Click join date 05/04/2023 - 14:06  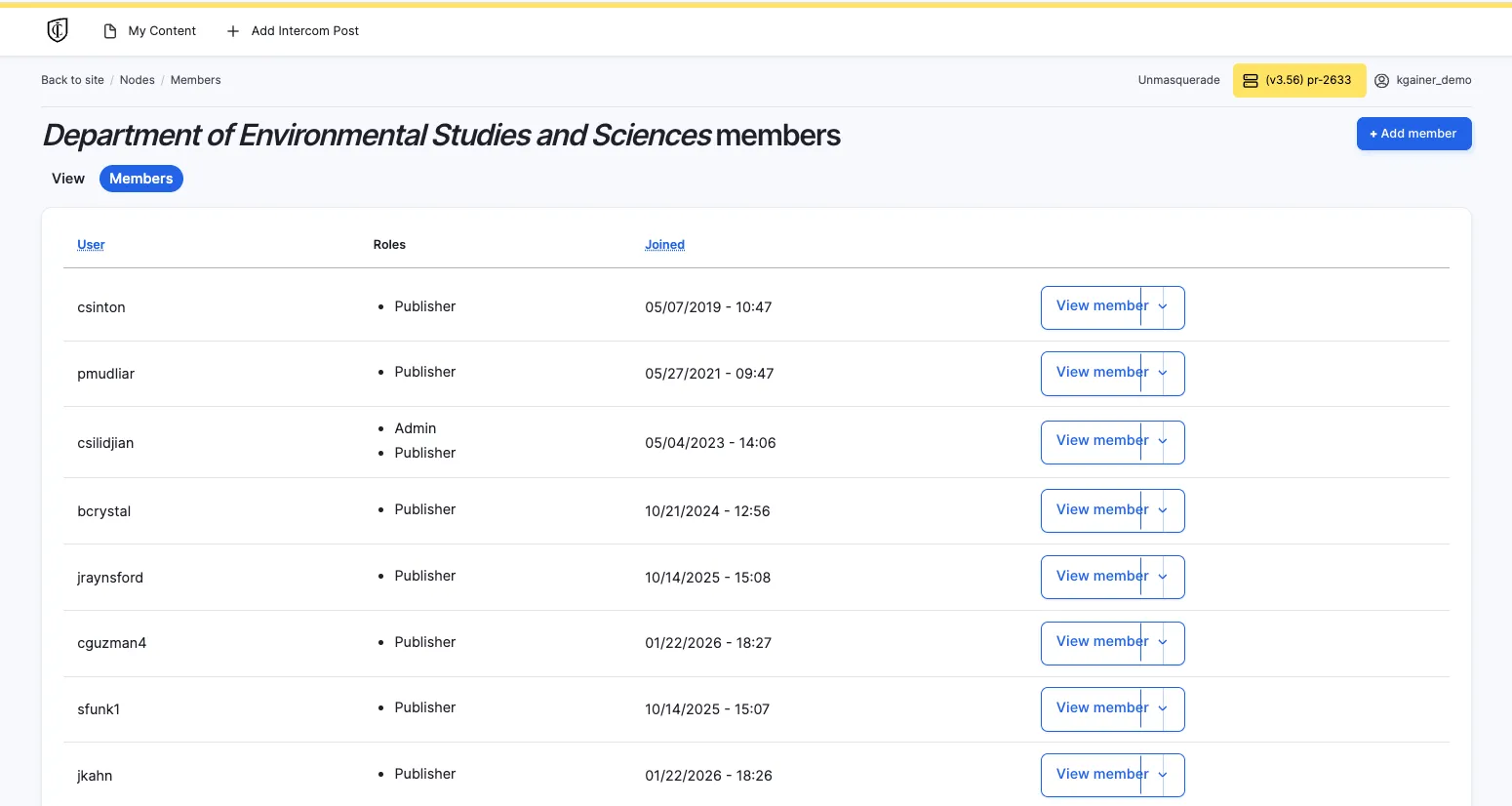(x=710, y=443)
